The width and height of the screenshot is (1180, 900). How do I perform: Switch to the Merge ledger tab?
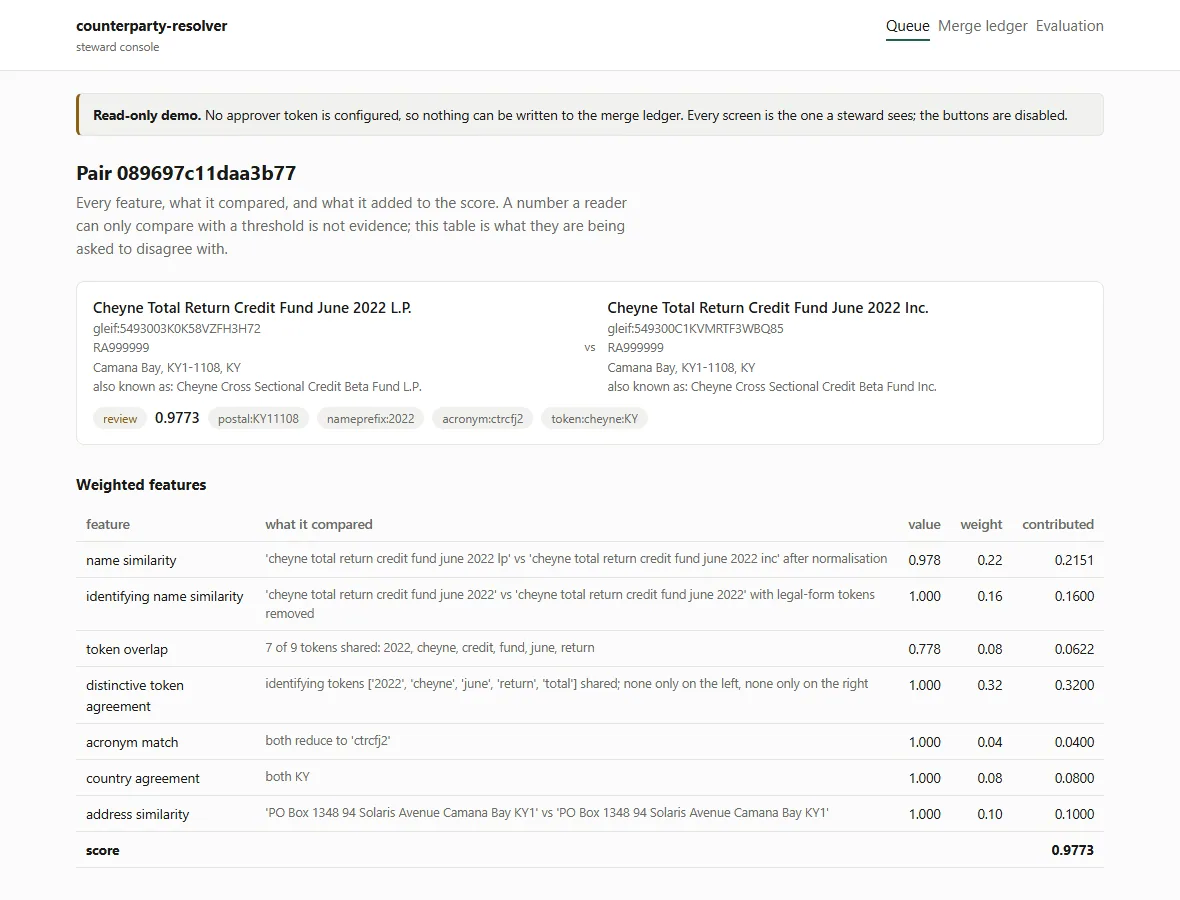pyautogui.click(x=982, y=26)
